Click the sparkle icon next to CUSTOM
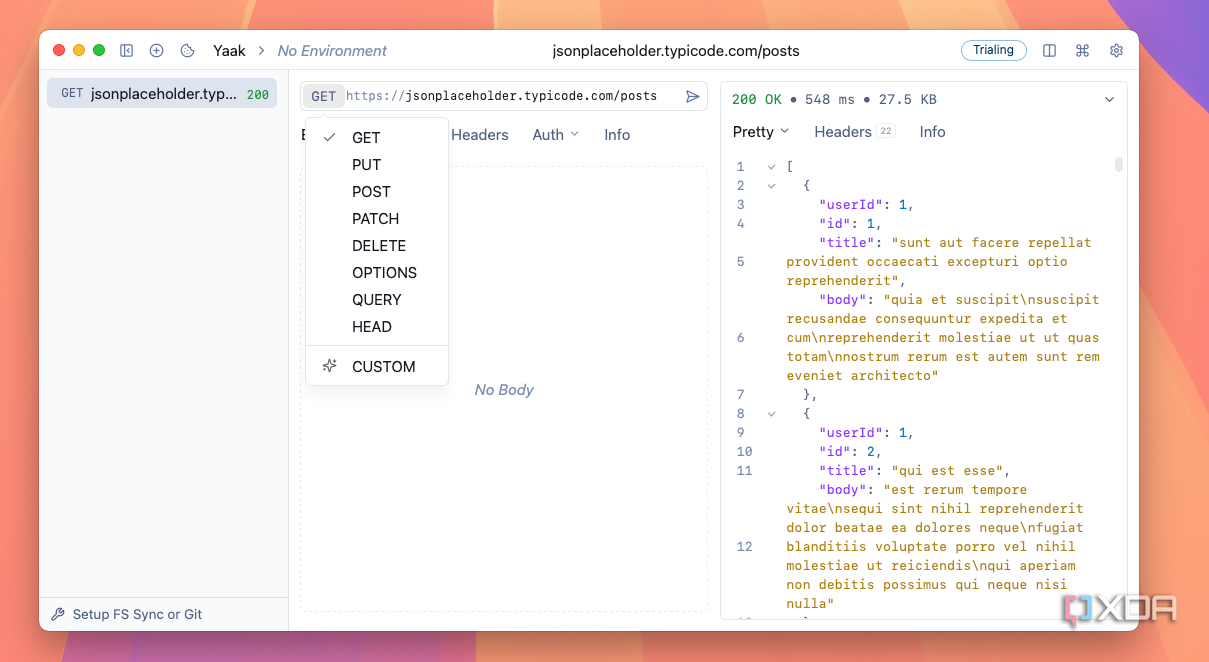Screen dimensions: 1209x662 tap(329, 366)
